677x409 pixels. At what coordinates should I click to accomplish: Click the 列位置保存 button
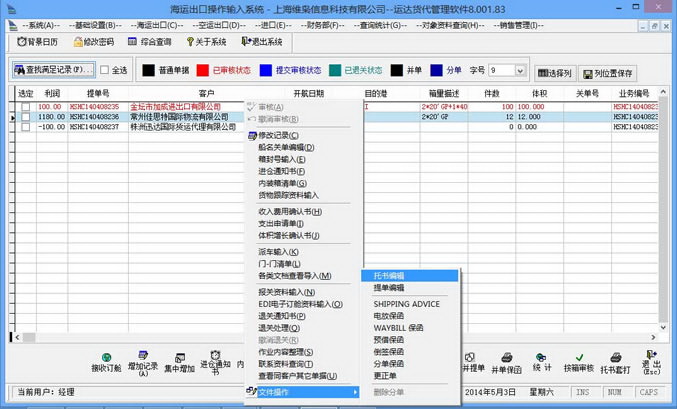(x=608, y=73)
